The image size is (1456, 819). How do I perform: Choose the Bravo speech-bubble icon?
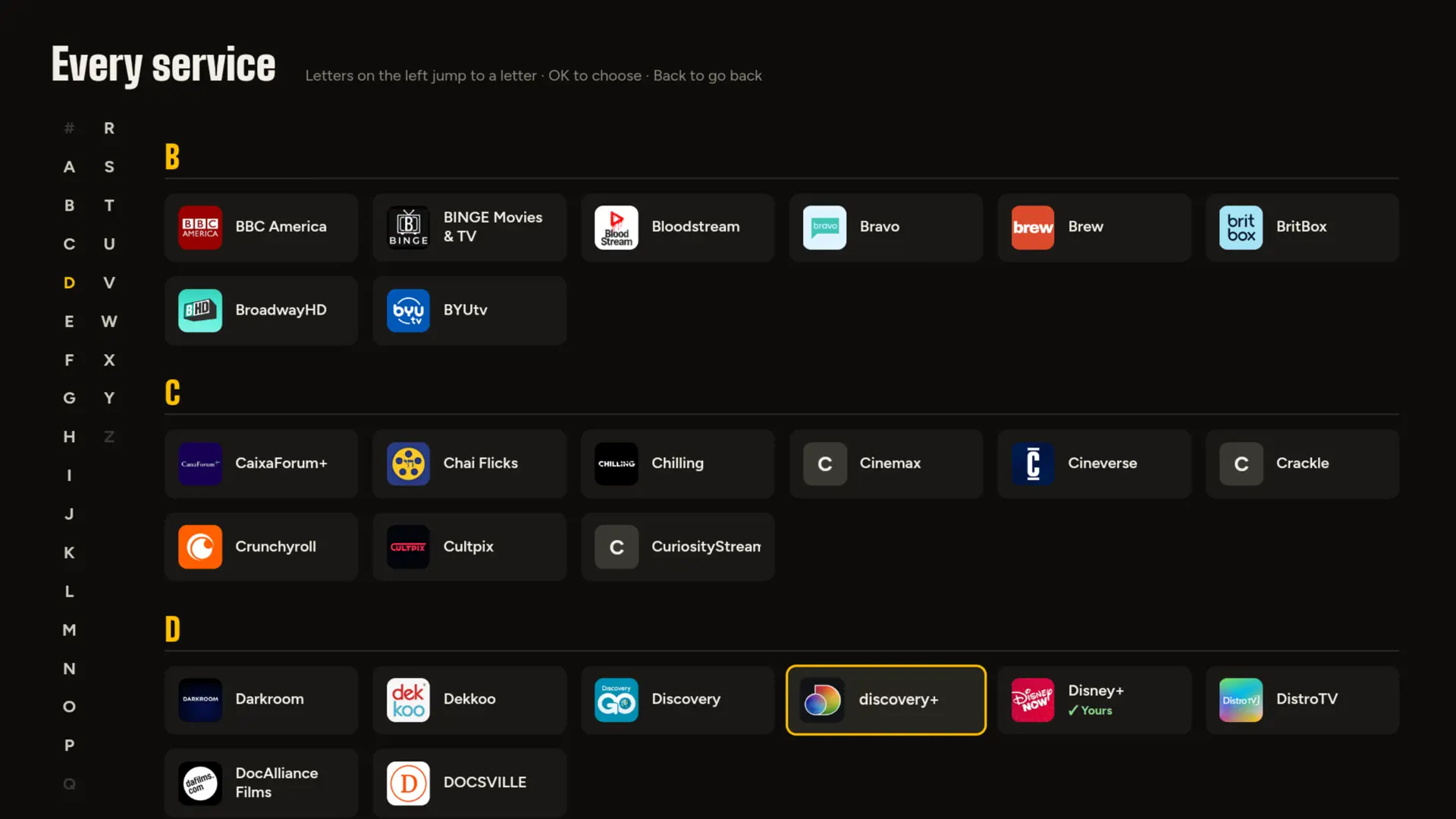(x=824, y=227)
